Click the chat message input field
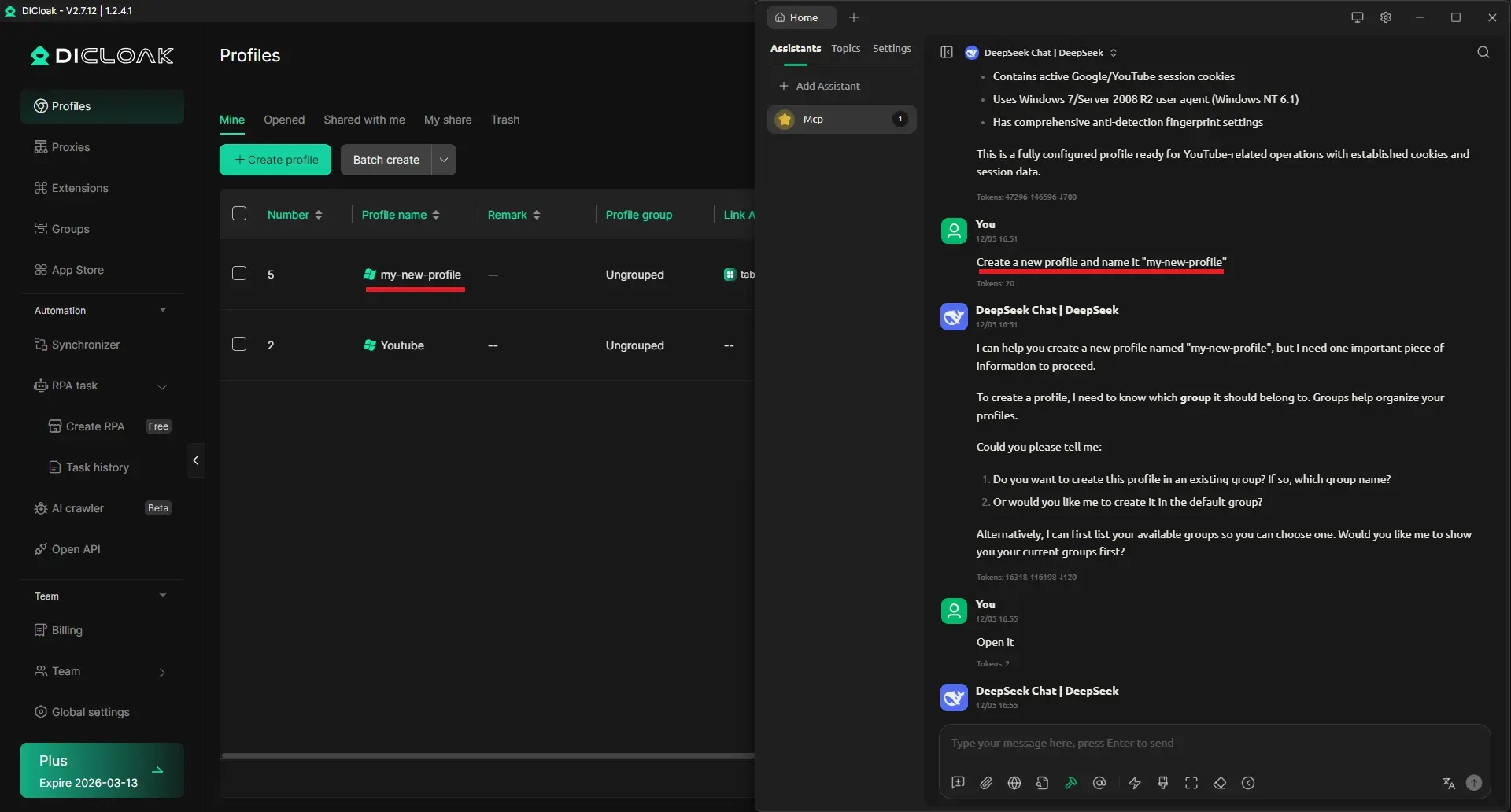This screenshot has height=812, width=1511. pyautogui.click(x=1212, y=744)
